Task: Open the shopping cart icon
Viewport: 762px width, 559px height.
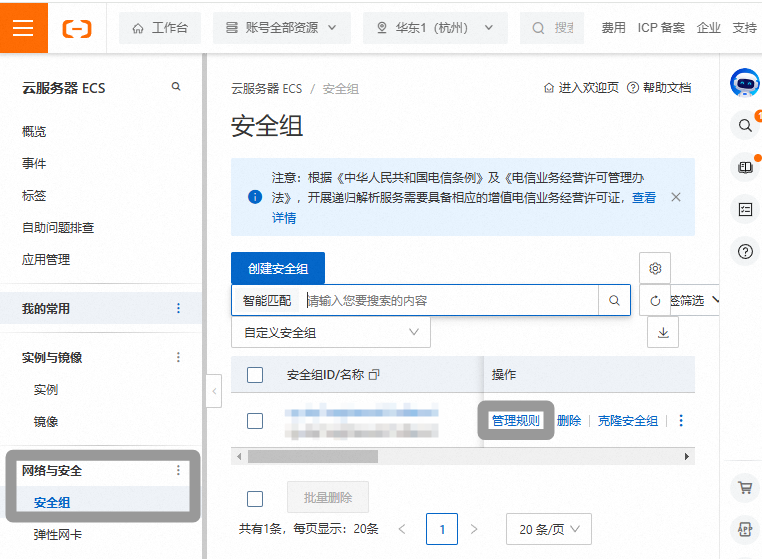Action: (x=745, y=488)
